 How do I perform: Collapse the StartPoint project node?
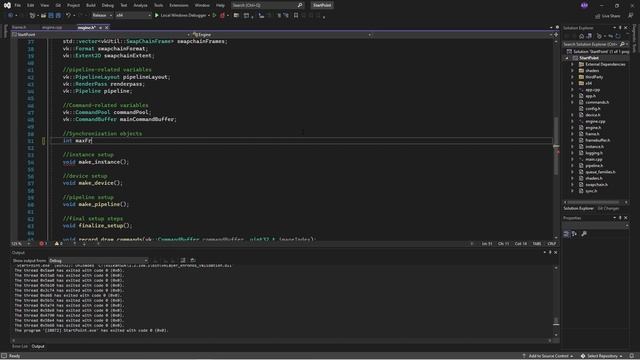[567, 58]
